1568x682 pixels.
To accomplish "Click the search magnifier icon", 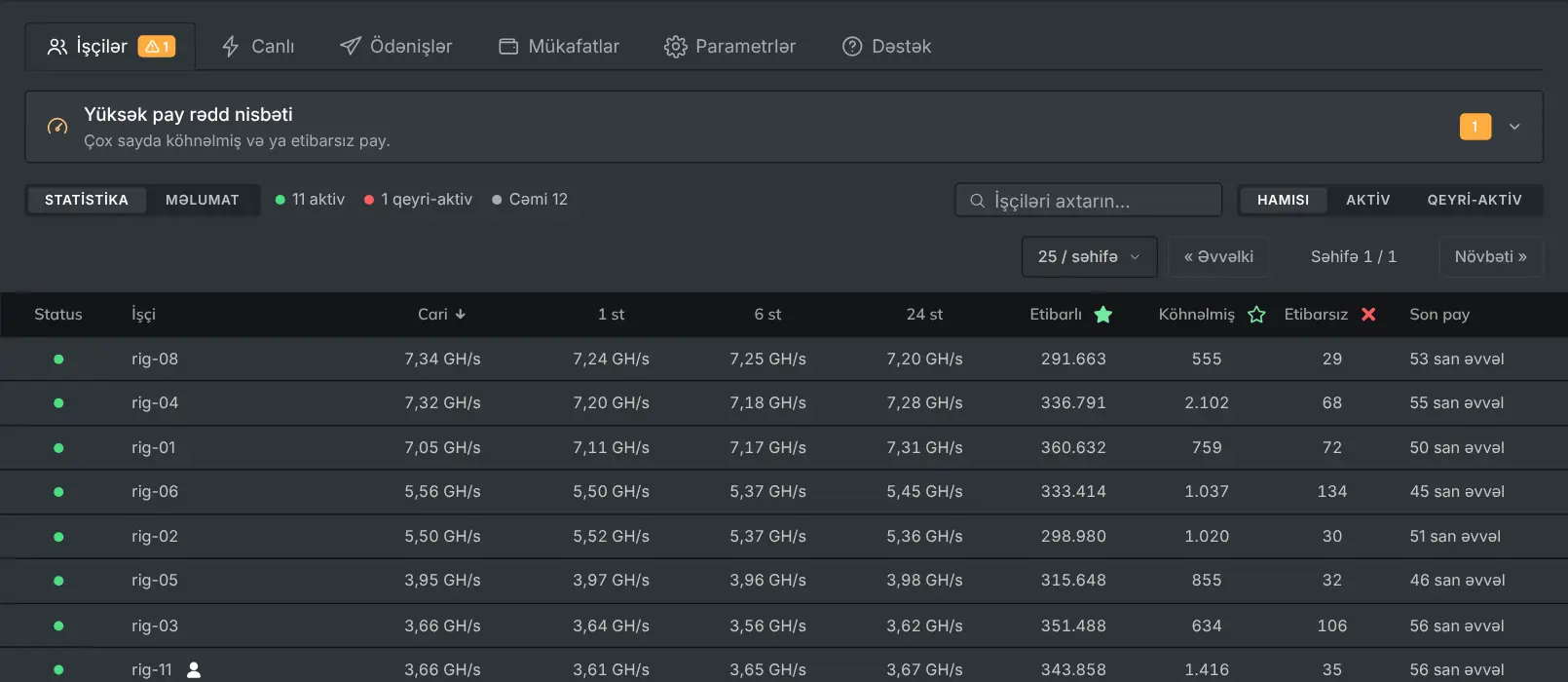I will 977,201.
